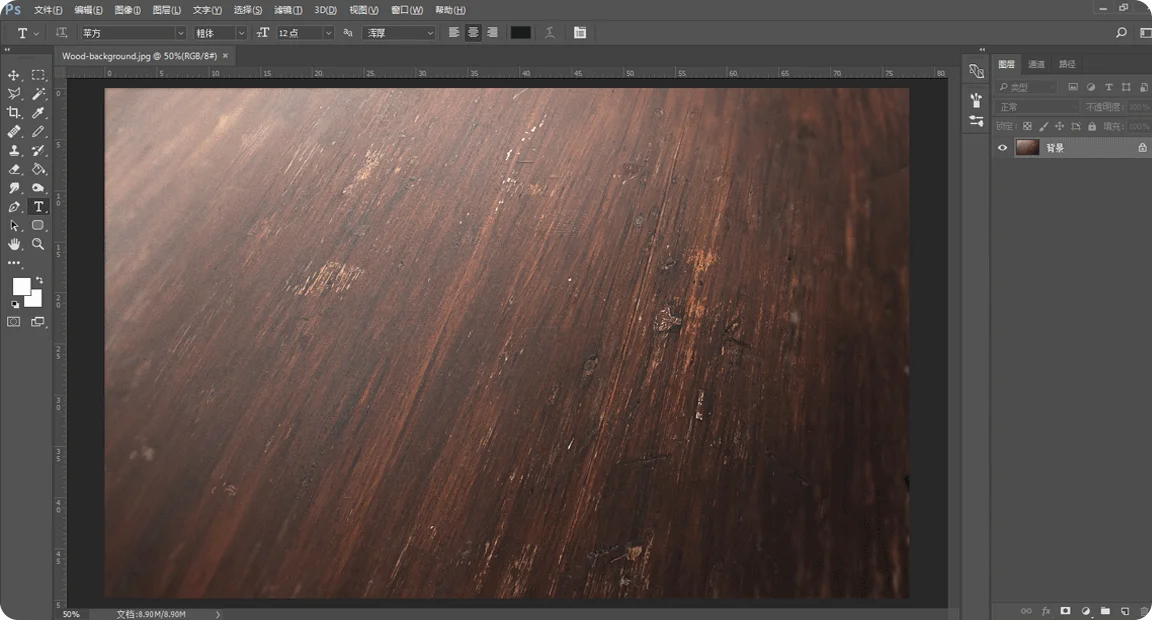The image size is (1152, 620).
Task: Open the anti-aliasing dropdown 浑厚
Action: click(400, 33)
